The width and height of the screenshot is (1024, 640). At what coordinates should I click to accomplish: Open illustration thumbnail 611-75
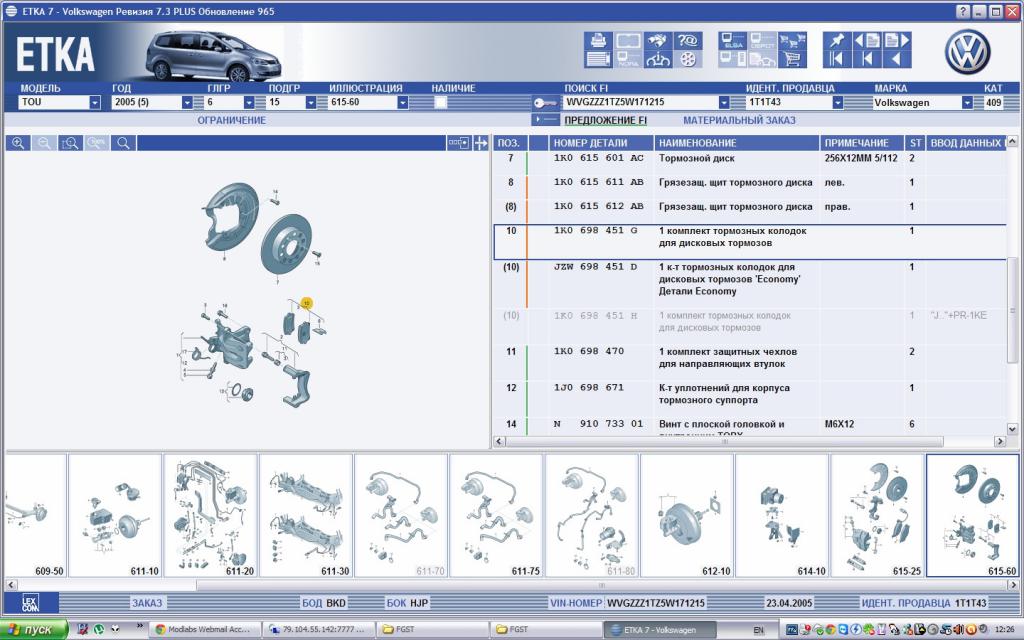pyautogui.click(x=496, y=516)
